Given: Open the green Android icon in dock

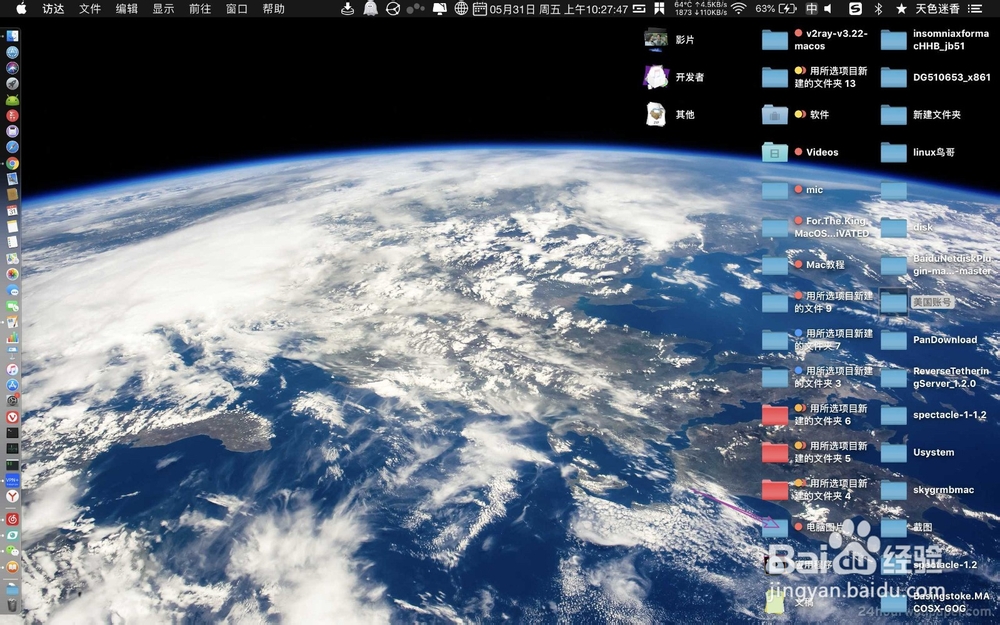Looking at the screenshot, I should 12,100.
